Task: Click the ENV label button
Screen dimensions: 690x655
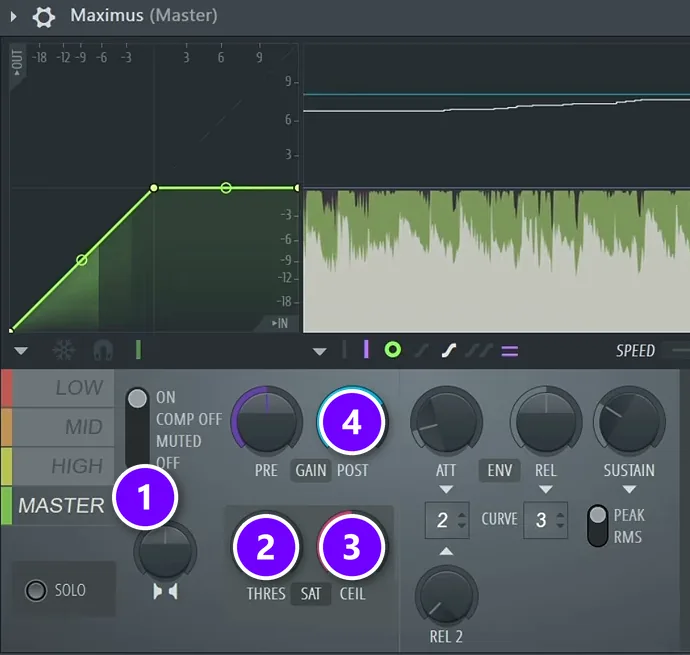Action: pos(499,471)
